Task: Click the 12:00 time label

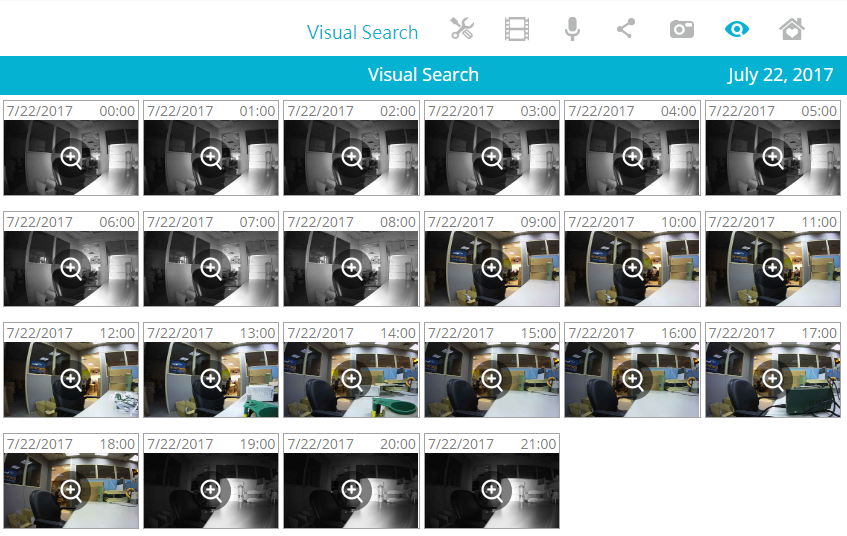Action: pos(117,333)
